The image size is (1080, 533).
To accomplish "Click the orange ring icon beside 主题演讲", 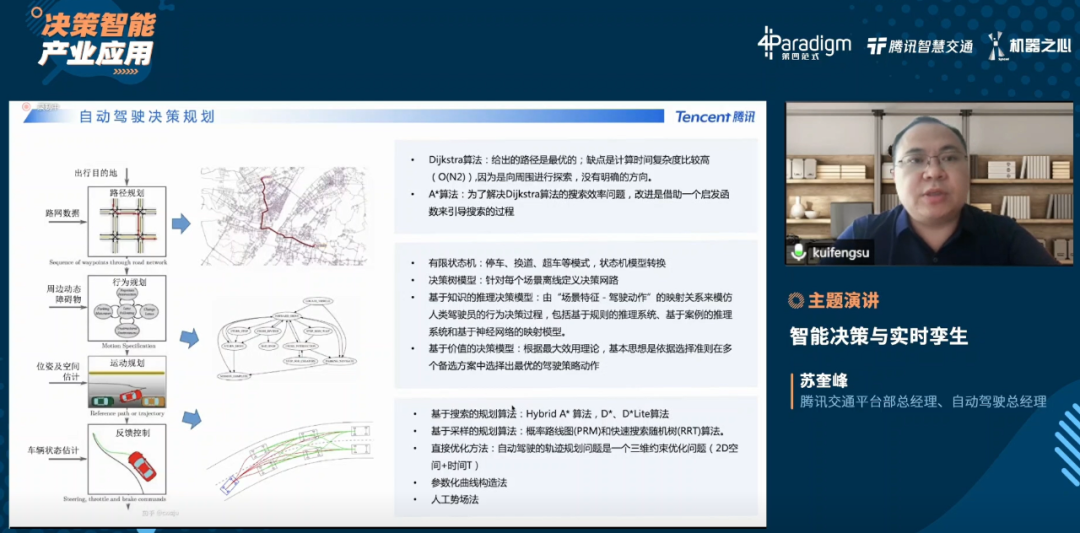I will point(796,300).
